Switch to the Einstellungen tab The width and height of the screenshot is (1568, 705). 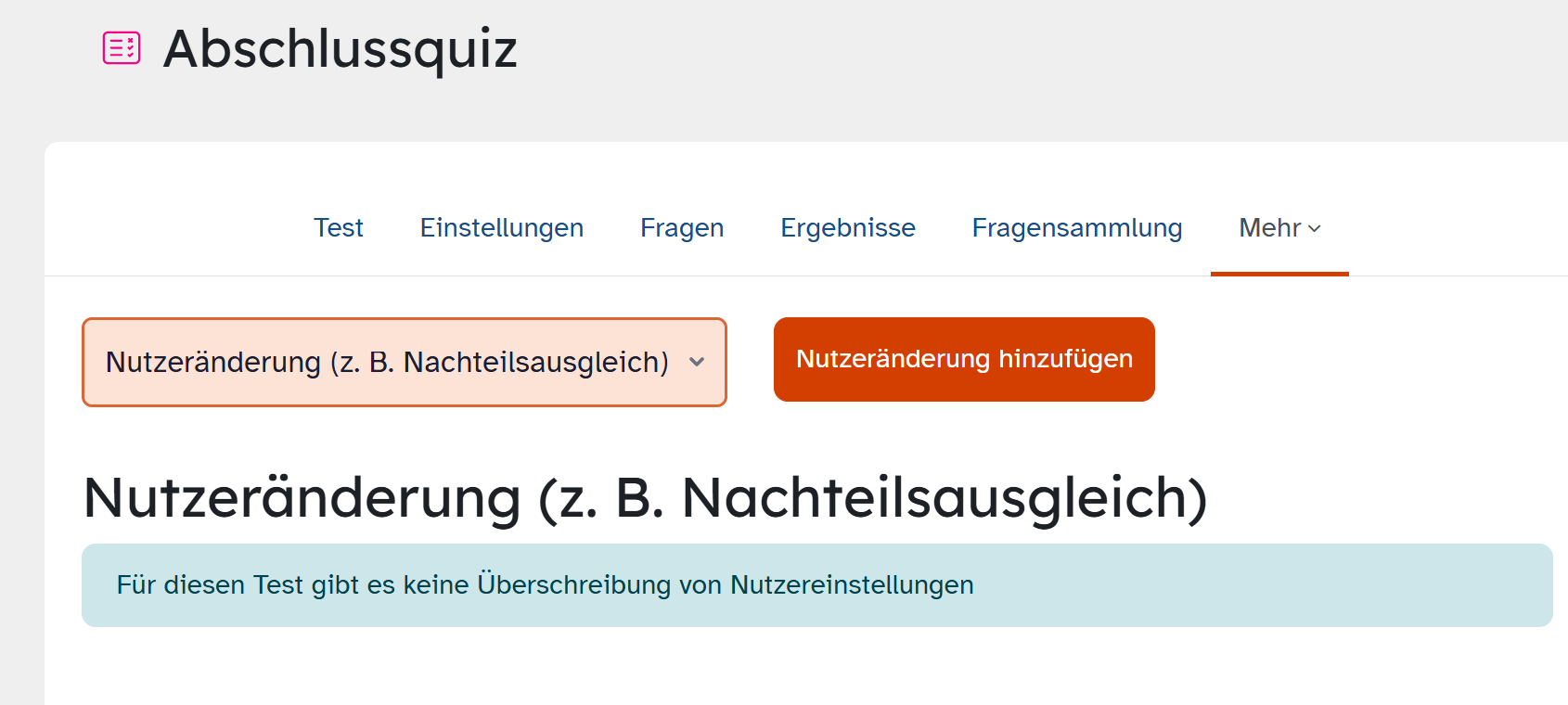[502, 227]
